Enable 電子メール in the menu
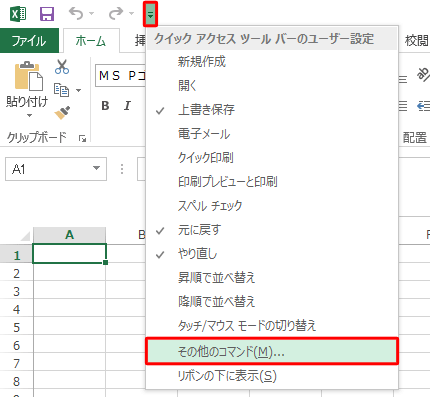Image resolution: width=430 pixels, height=397 pixels. [272, 134]
